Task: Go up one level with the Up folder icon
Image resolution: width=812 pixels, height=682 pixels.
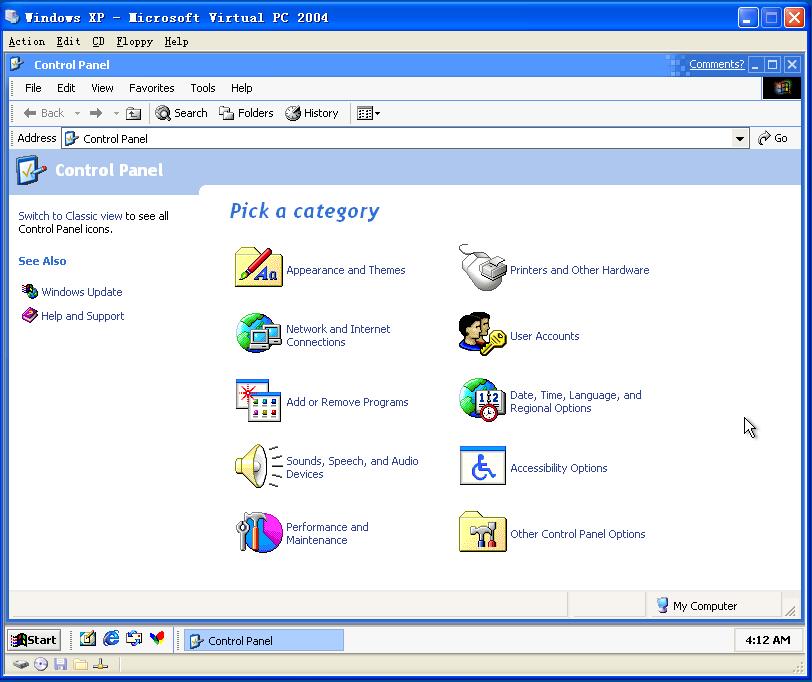Action: click(x=134, y=113)
